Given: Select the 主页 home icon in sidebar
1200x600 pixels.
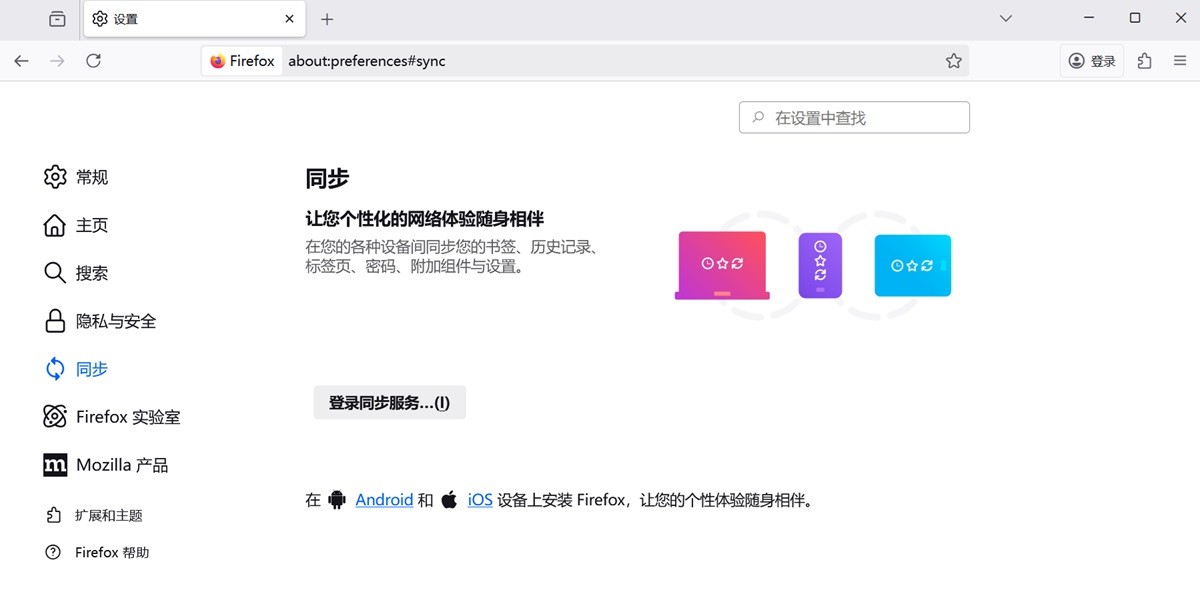Looking at the screenshot, I should 55,225.
